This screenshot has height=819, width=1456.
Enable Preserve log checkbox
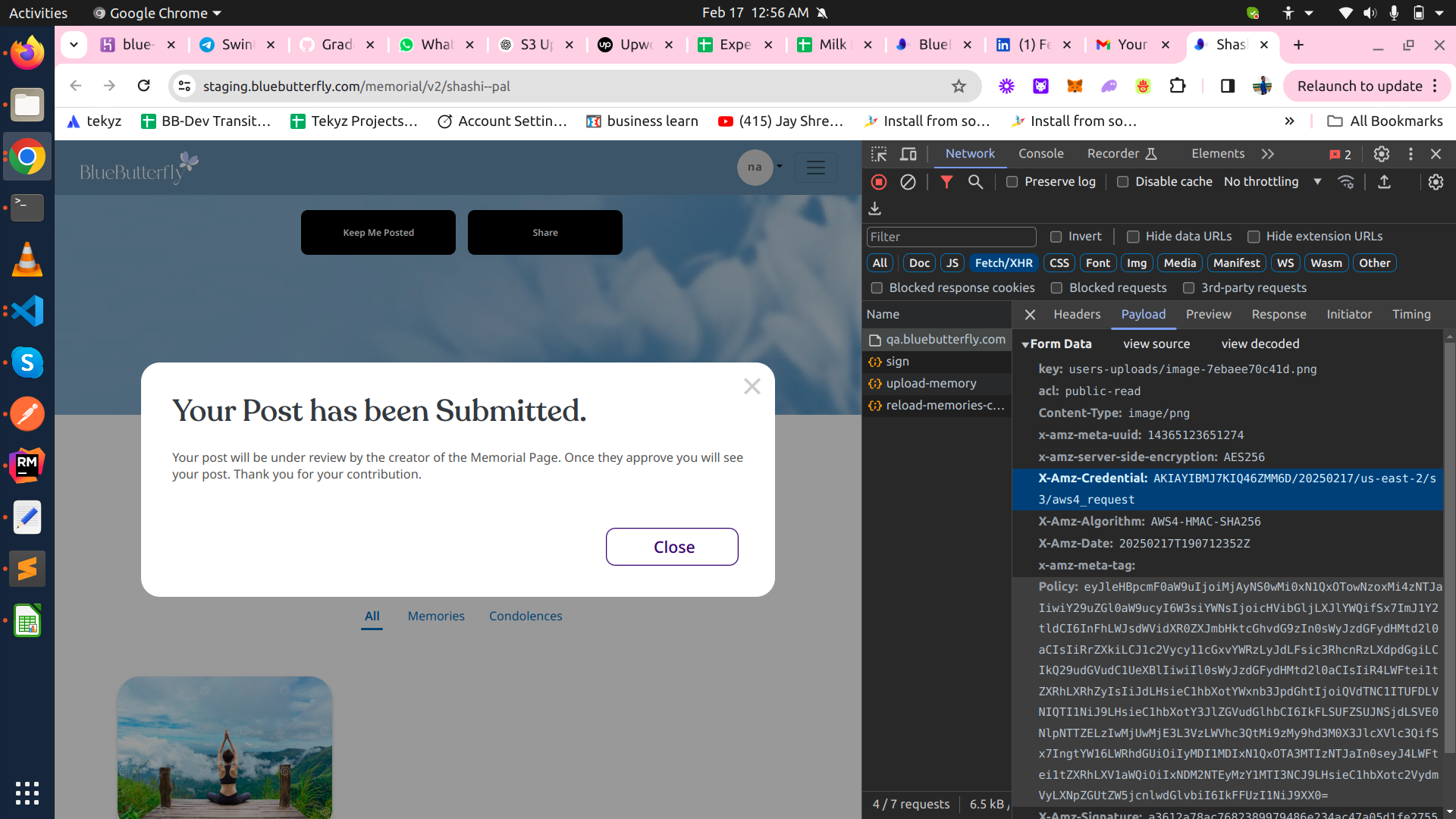click(x=1012, y=182)
